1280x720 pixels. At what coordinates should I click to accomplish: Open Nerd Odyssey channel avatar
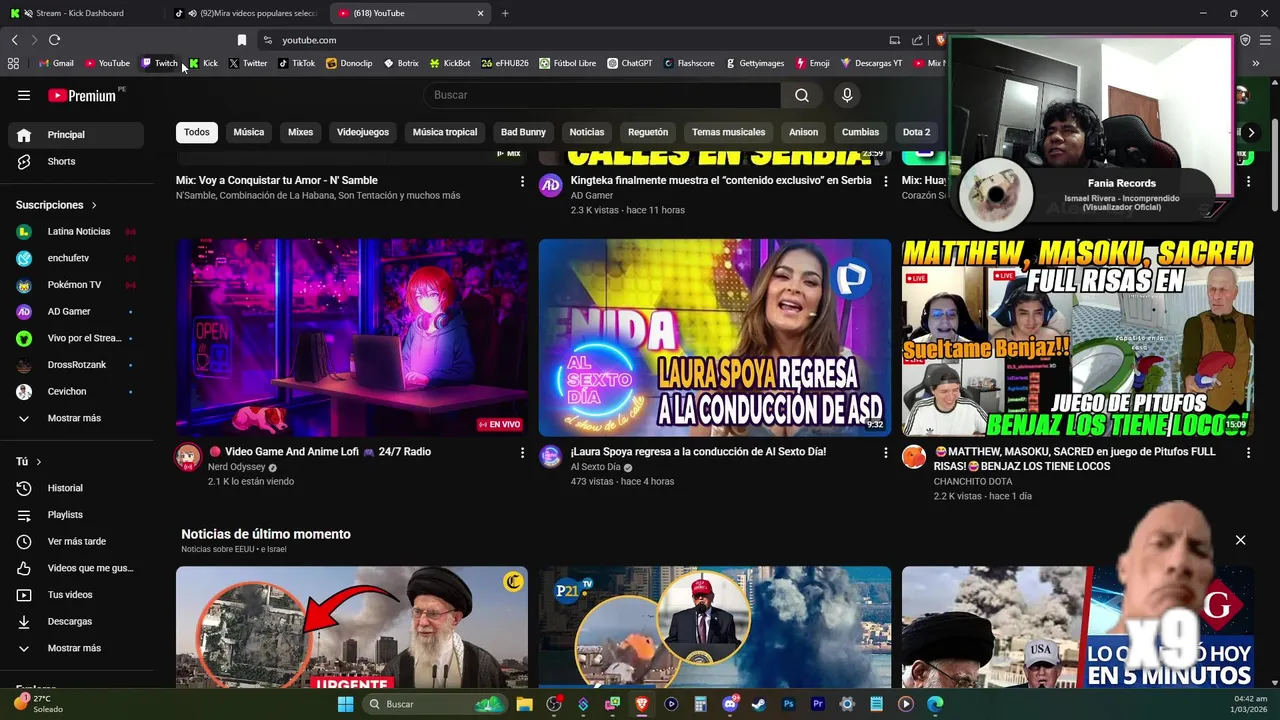click(x=188, y=458)
